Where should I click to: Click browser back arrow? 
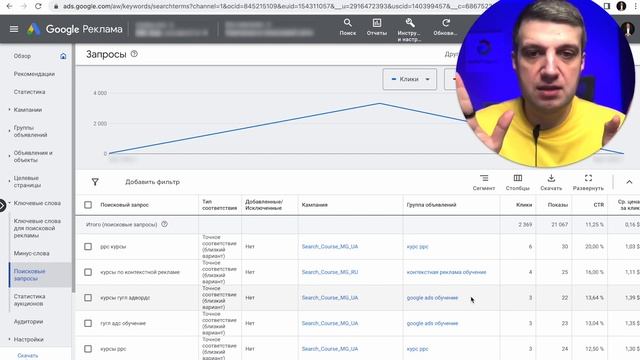pyautogui.click(x=9, y=6)
